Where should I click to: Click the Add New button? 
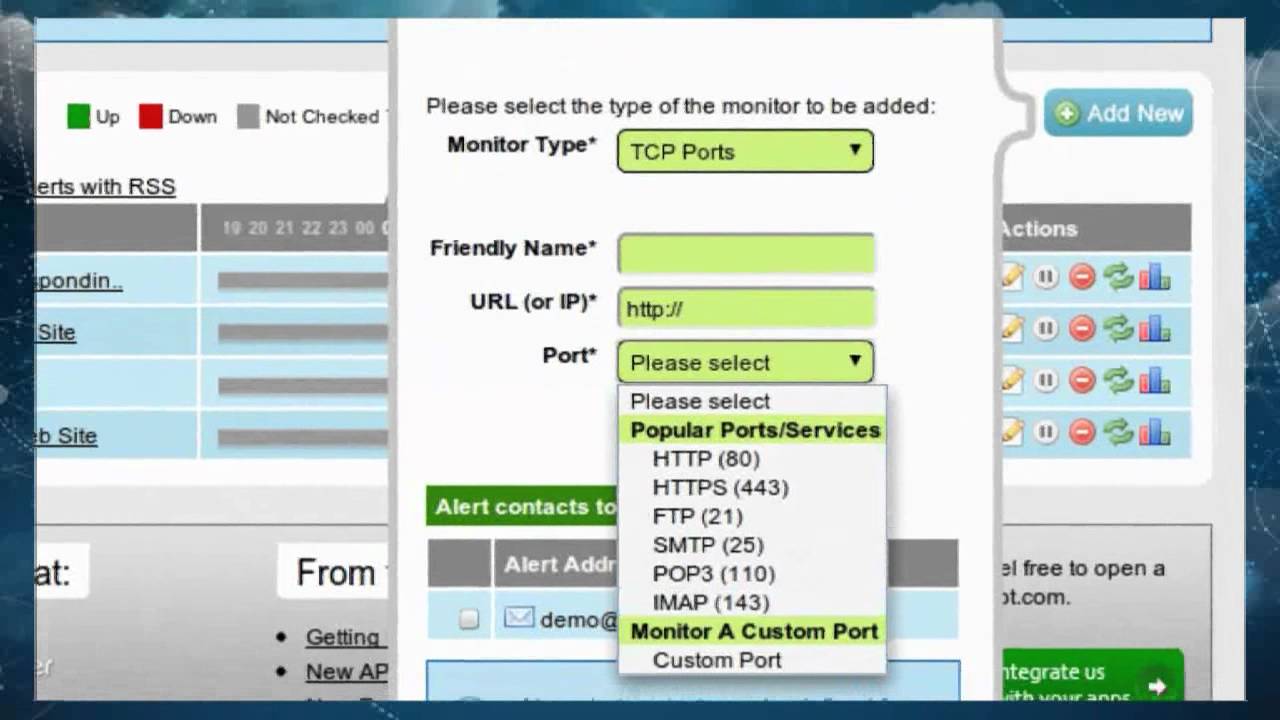click(1119, 113)
